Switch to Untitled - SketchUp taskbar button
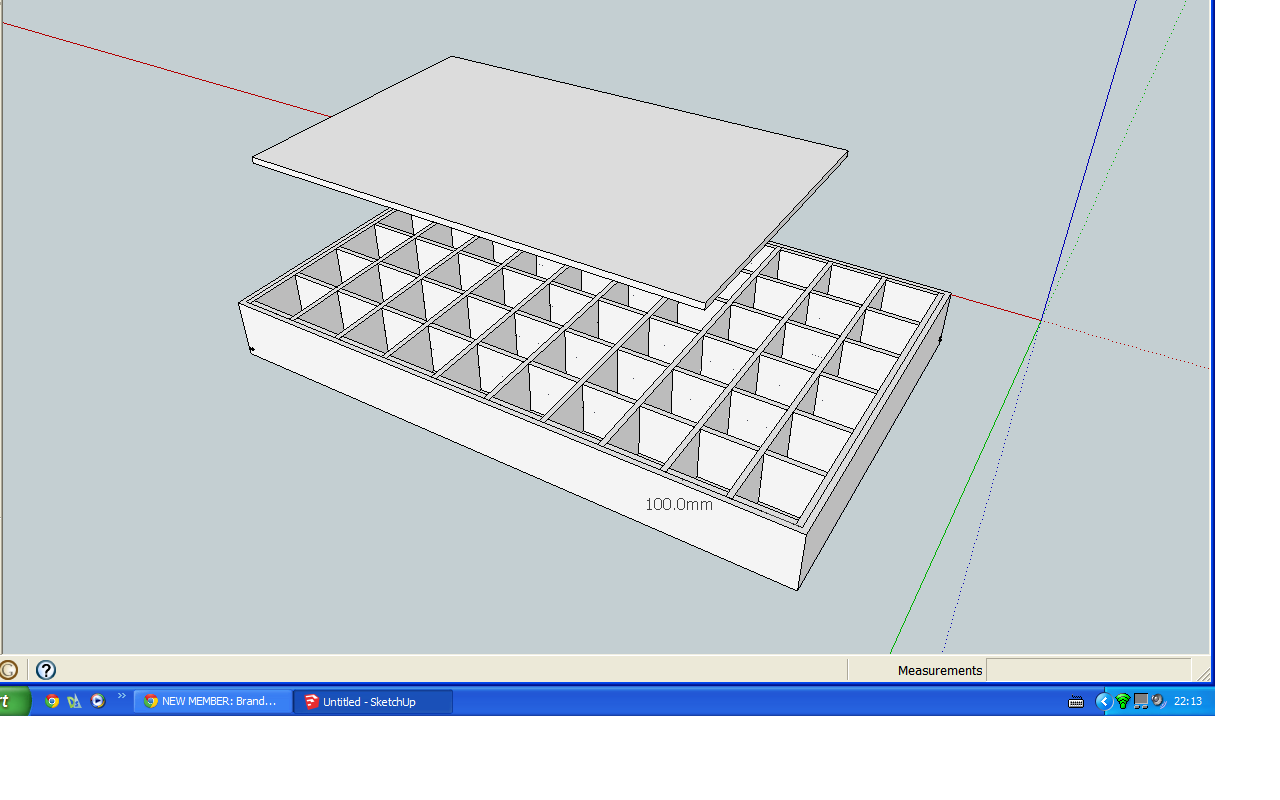This screenshot has height=800, width=1280. [x=373, y=701]
